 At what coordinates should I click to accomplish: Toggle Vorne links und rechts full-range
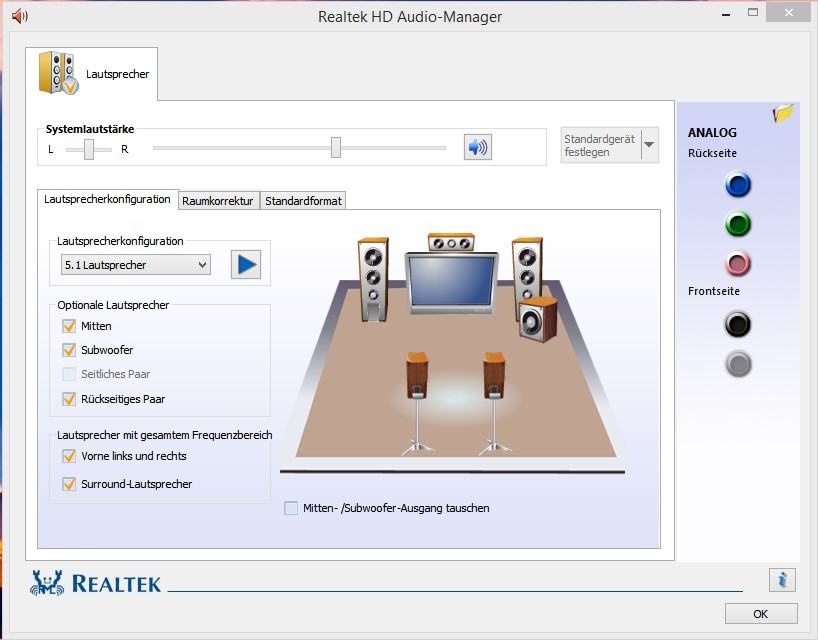[x=68, y=456]
